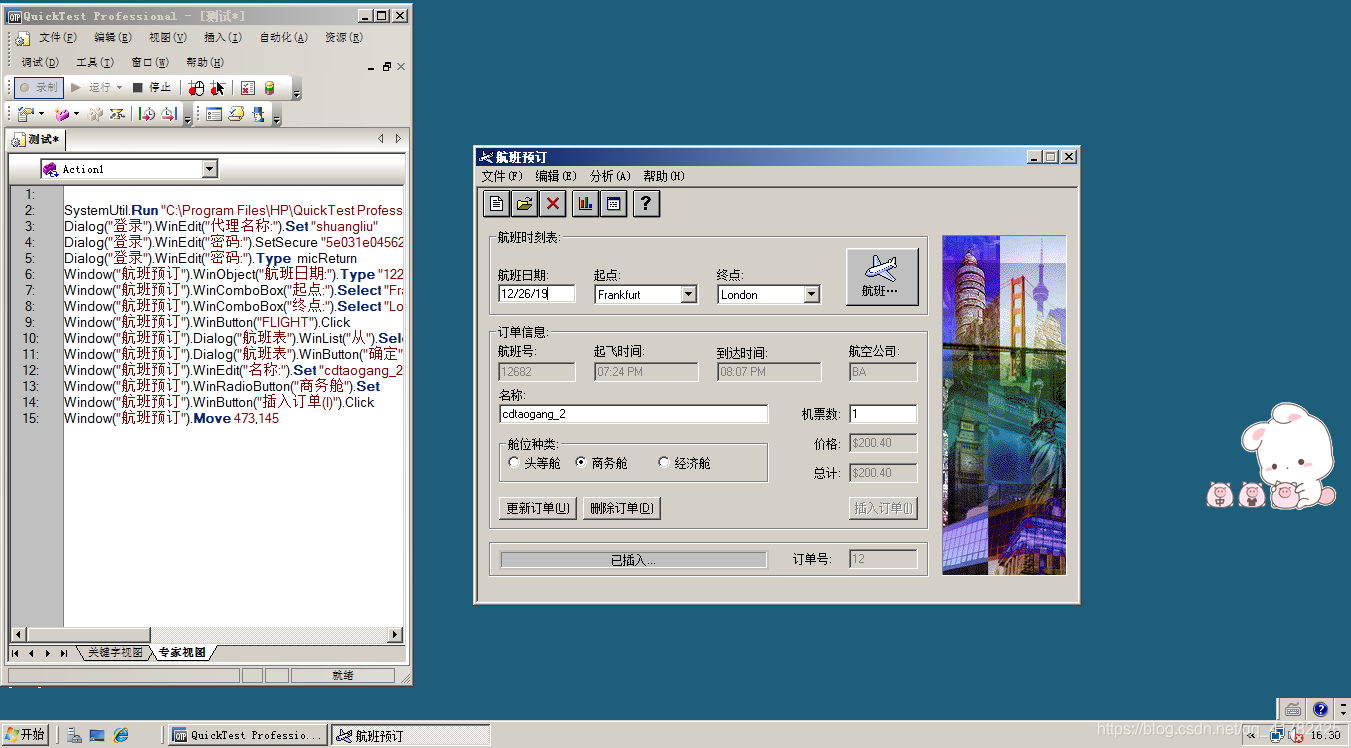Select the 商务舱 business class radio button
Screen dimensions: 1351x748
[x=581, y=461]
